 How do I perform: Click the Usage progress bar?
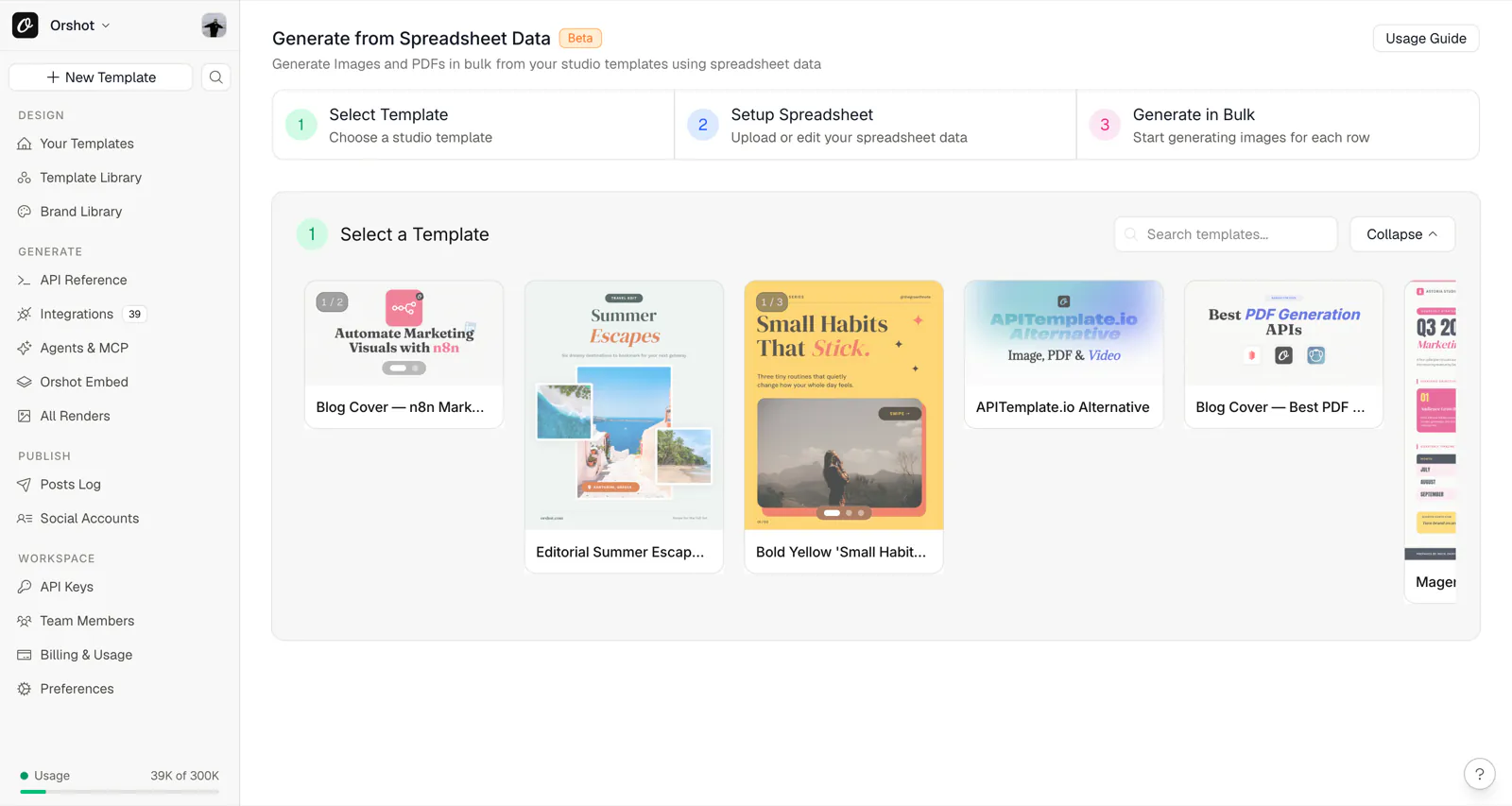119,792
